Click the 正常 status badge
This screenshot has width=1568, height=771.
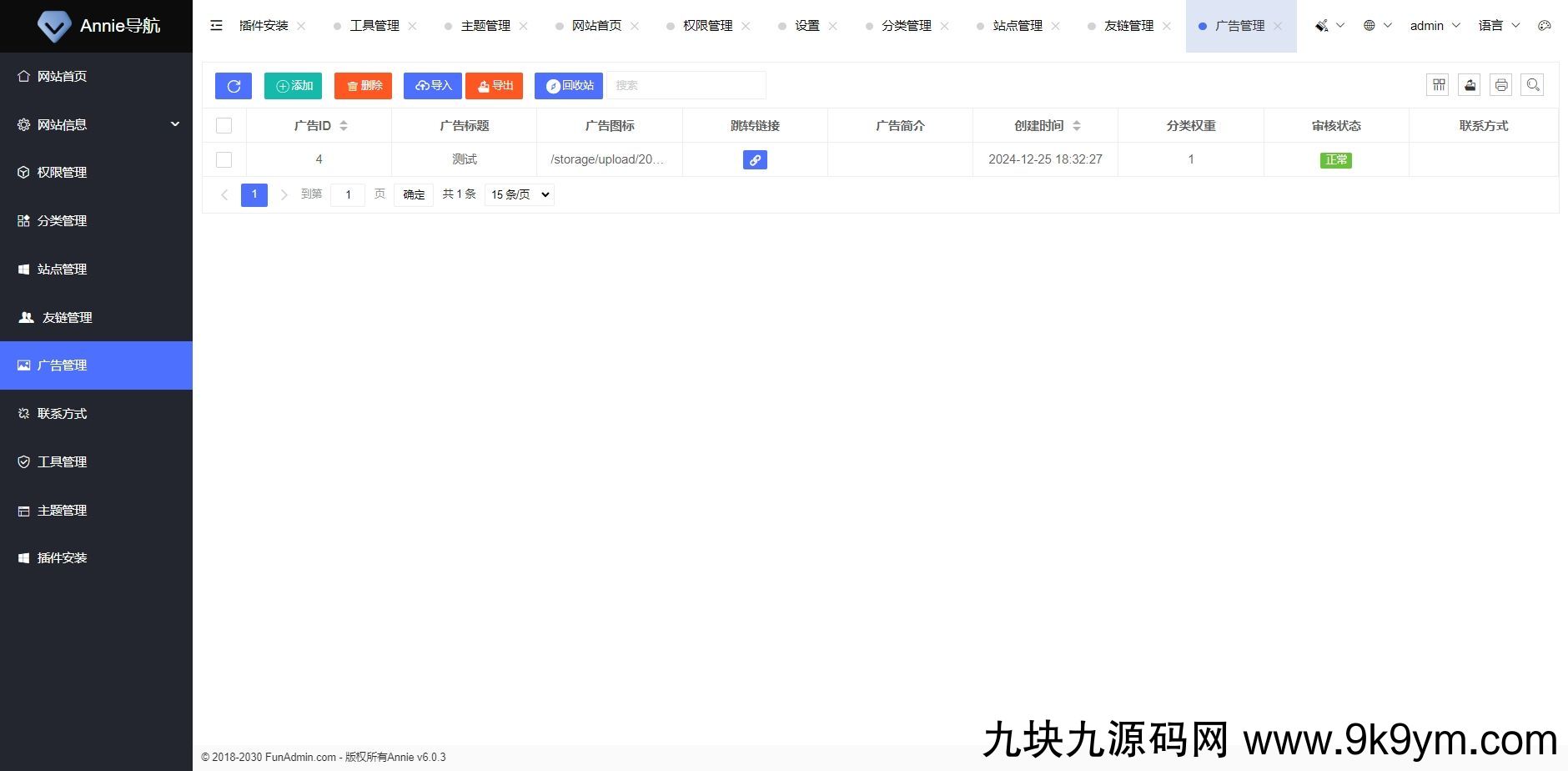click(1336, 159)
